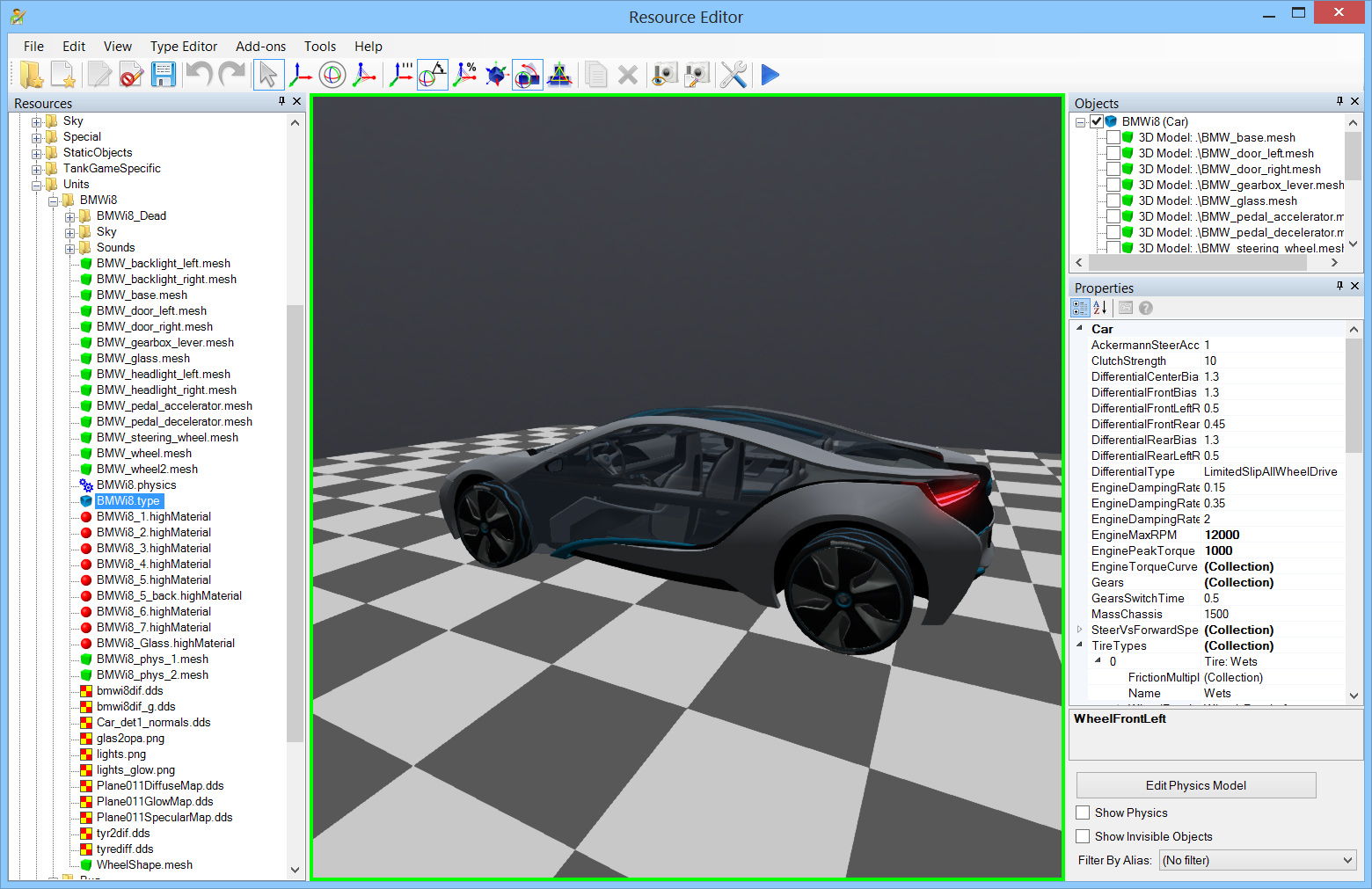Click the camera with eye icon

pos(664,75)
